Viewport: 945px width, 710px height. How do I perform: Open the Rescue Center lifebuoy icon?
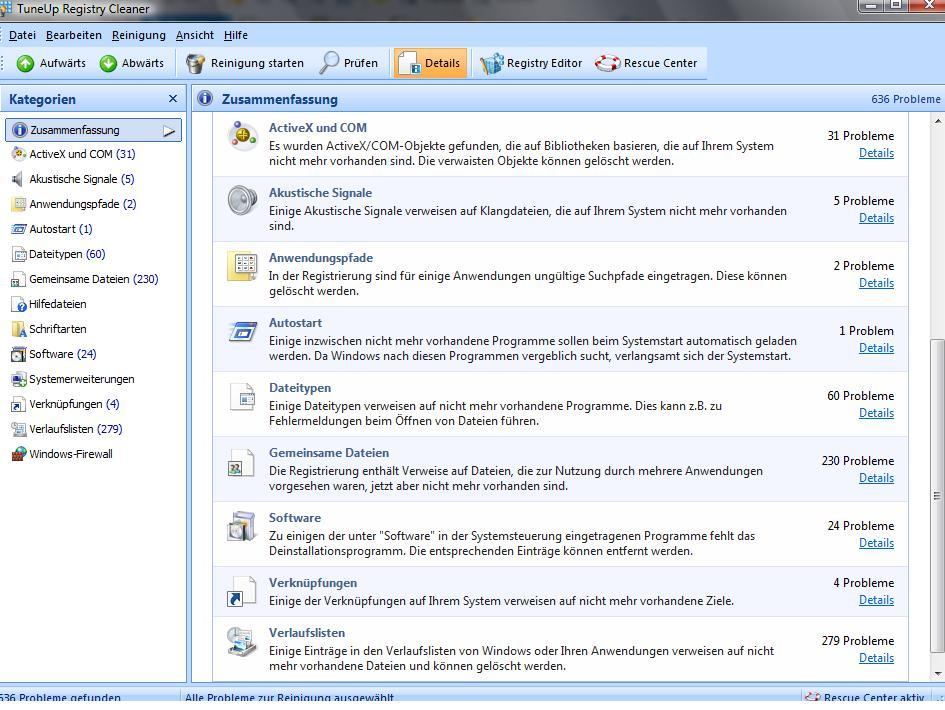pyautogui.click(x=607, y=63)
